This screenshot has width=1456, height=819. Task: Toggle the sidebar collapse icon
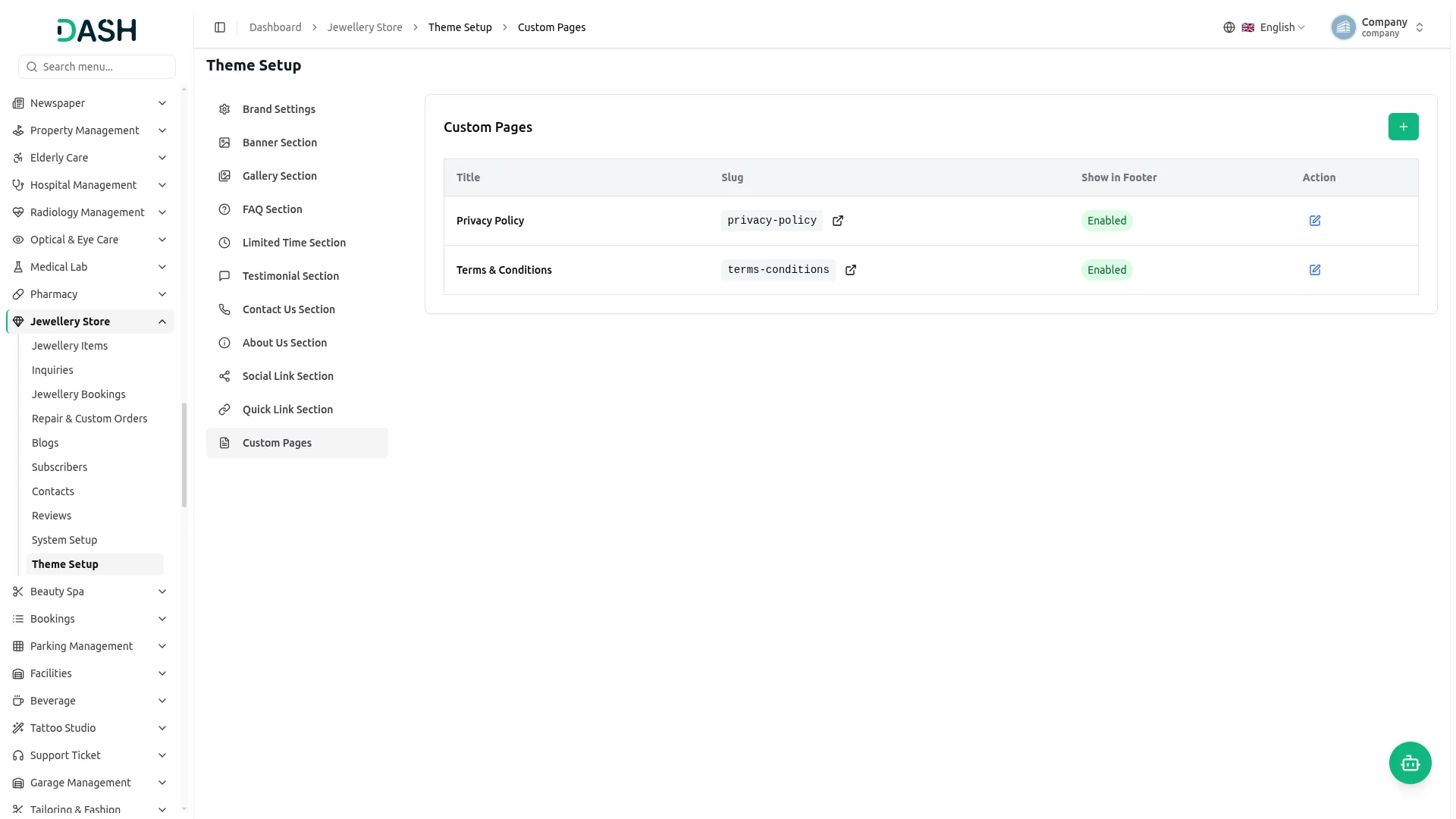(x=220, y=27)
